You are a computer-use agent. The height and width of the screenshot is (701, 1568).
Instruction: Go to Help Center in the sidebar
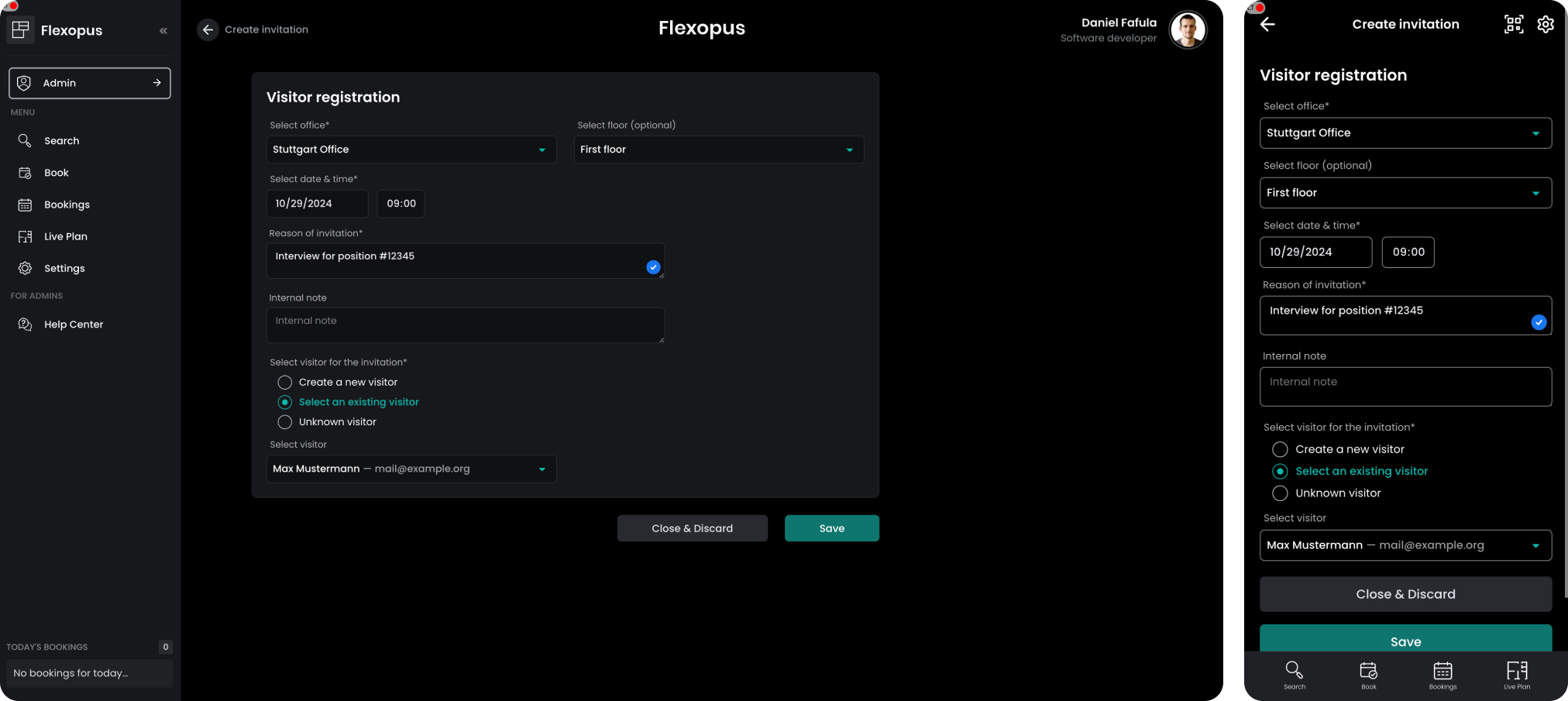[73, 325]
